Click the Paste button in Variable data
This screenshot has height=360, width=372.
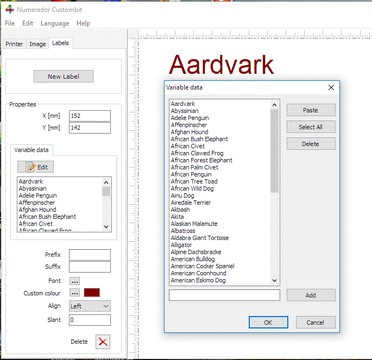pyautogui.click(x=311, y=110)
